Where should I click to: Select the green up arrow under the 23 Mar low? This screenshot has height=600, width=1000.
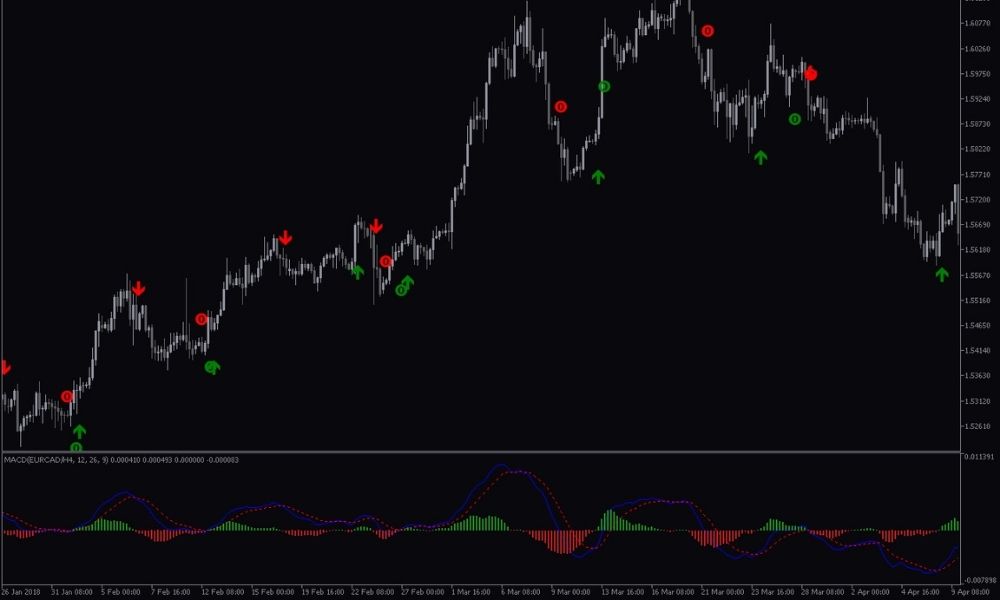pos(760,157)
